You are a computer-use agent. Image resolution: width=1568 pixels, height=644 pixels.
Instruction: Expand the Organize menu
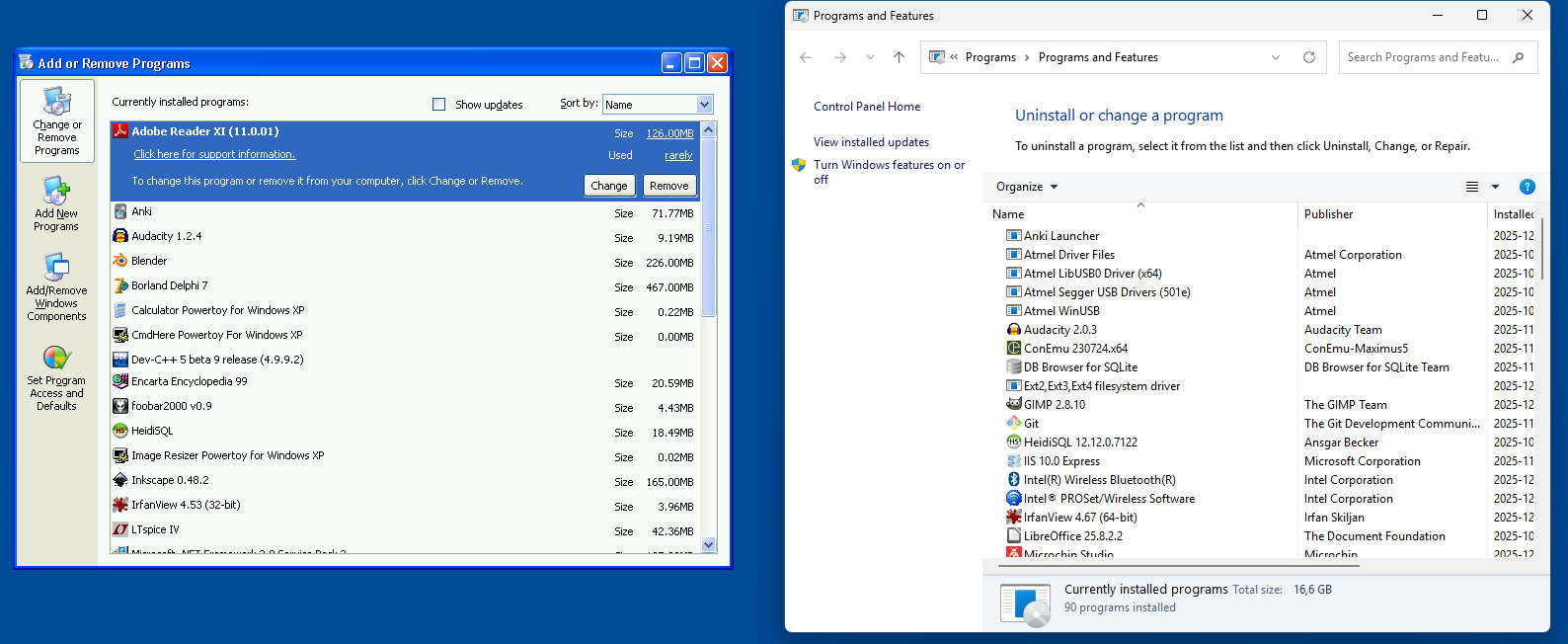1026,187
